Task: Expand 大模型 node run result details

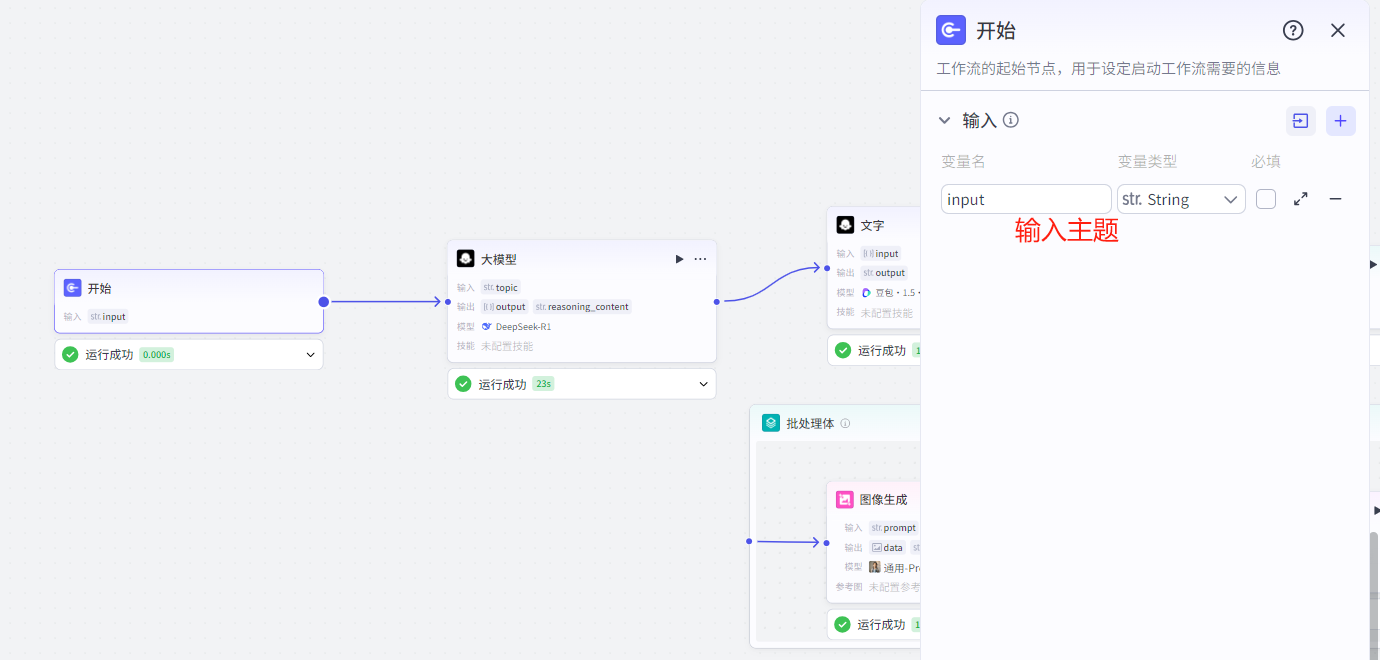Action: pyautogui.click(x=703, y=384)
